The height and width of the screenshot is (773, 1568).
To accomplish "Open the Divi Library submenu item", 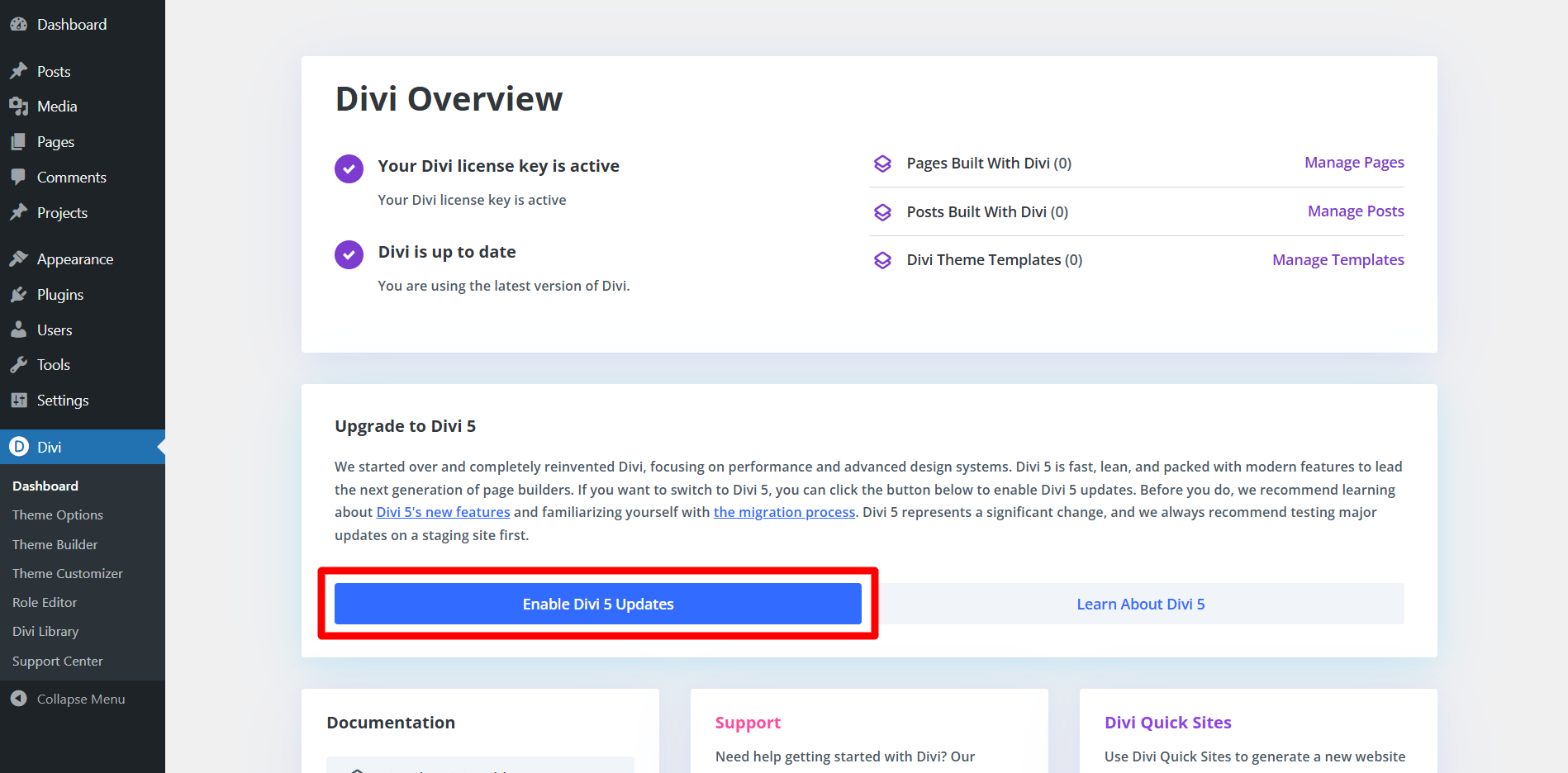I will pos(45,631).
